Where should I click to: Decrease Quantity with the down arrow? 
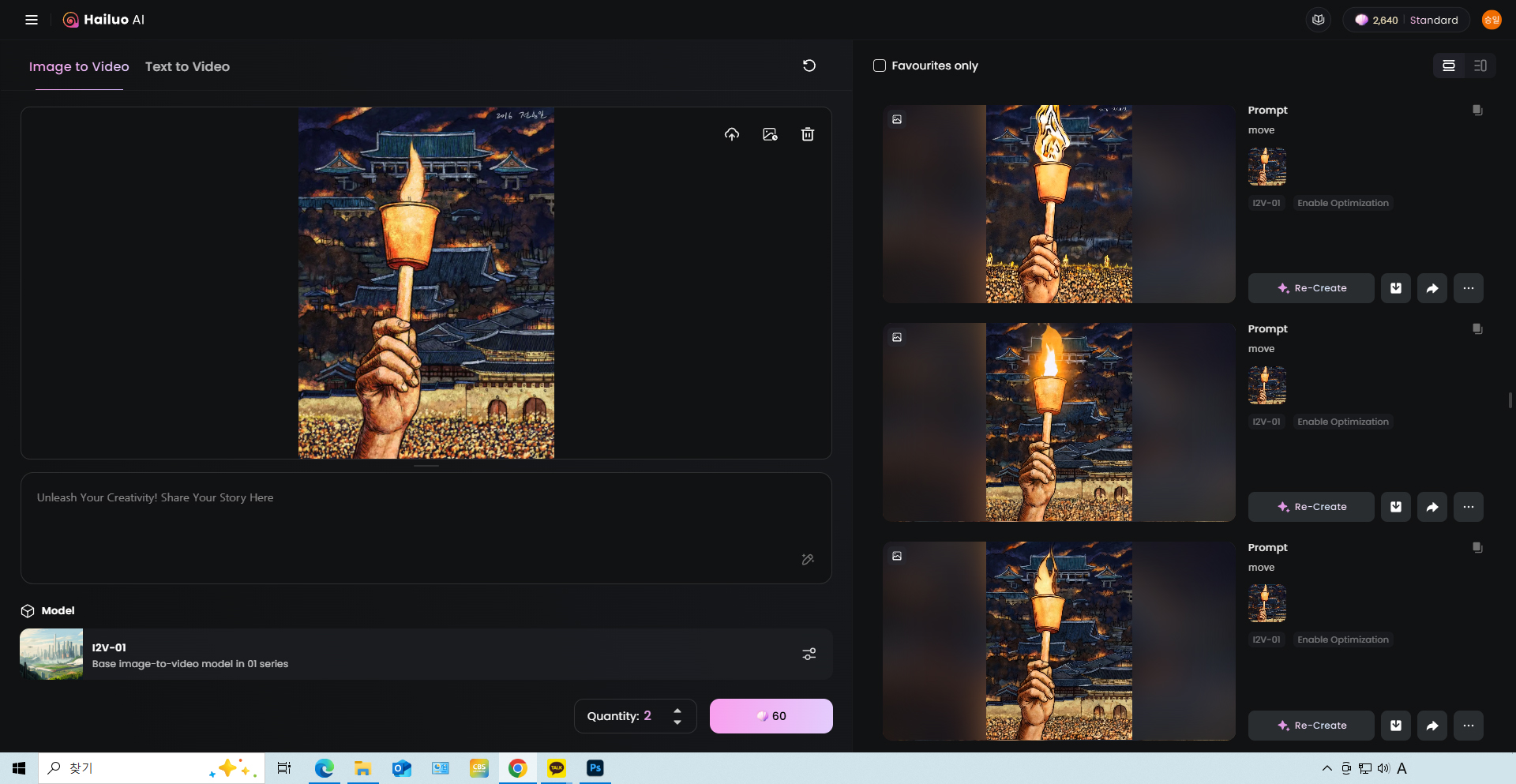677,722
